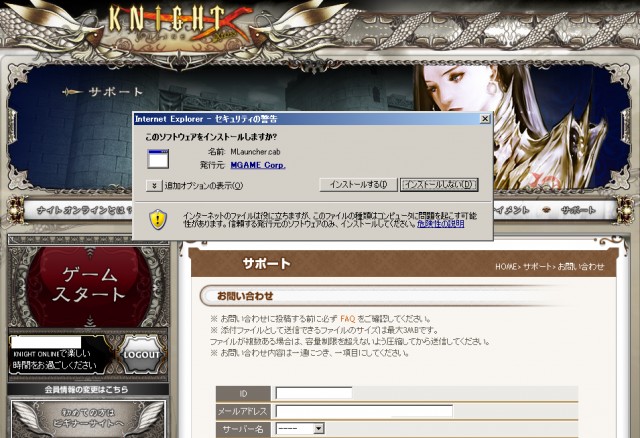Screen dimensions: 640x438
Task: Click the LOGOUT button
Action: tap(141, 354)
